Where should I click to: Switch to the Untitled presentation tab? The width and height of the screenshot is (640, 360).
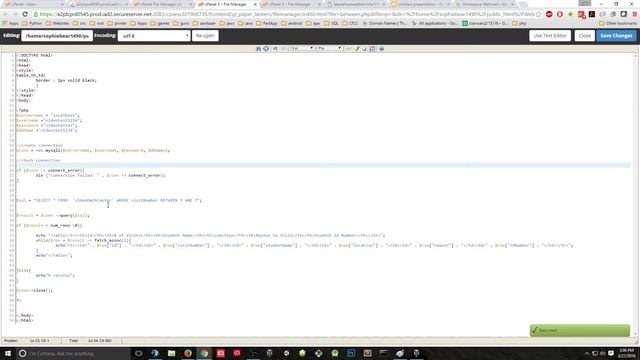(419, 4)
